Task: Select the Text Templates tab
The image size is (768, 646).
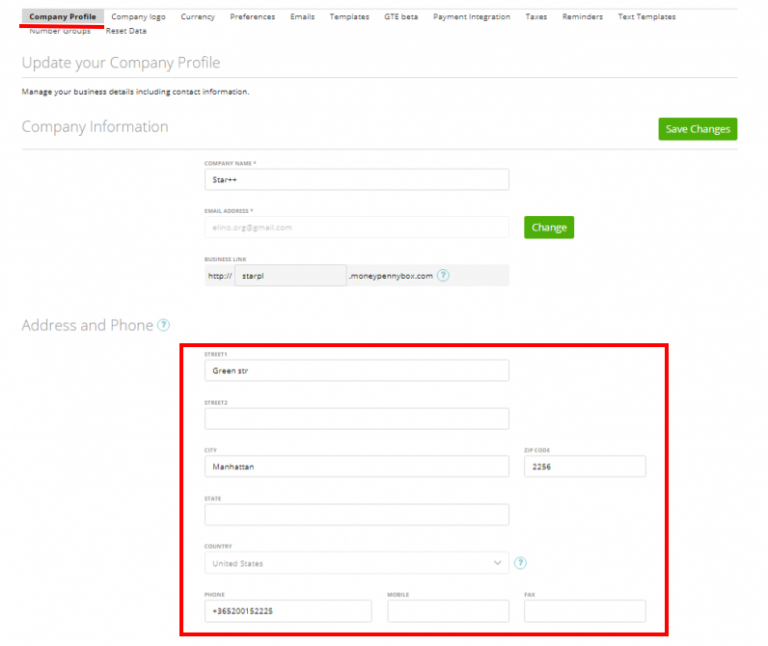Action: coord(647,16)
